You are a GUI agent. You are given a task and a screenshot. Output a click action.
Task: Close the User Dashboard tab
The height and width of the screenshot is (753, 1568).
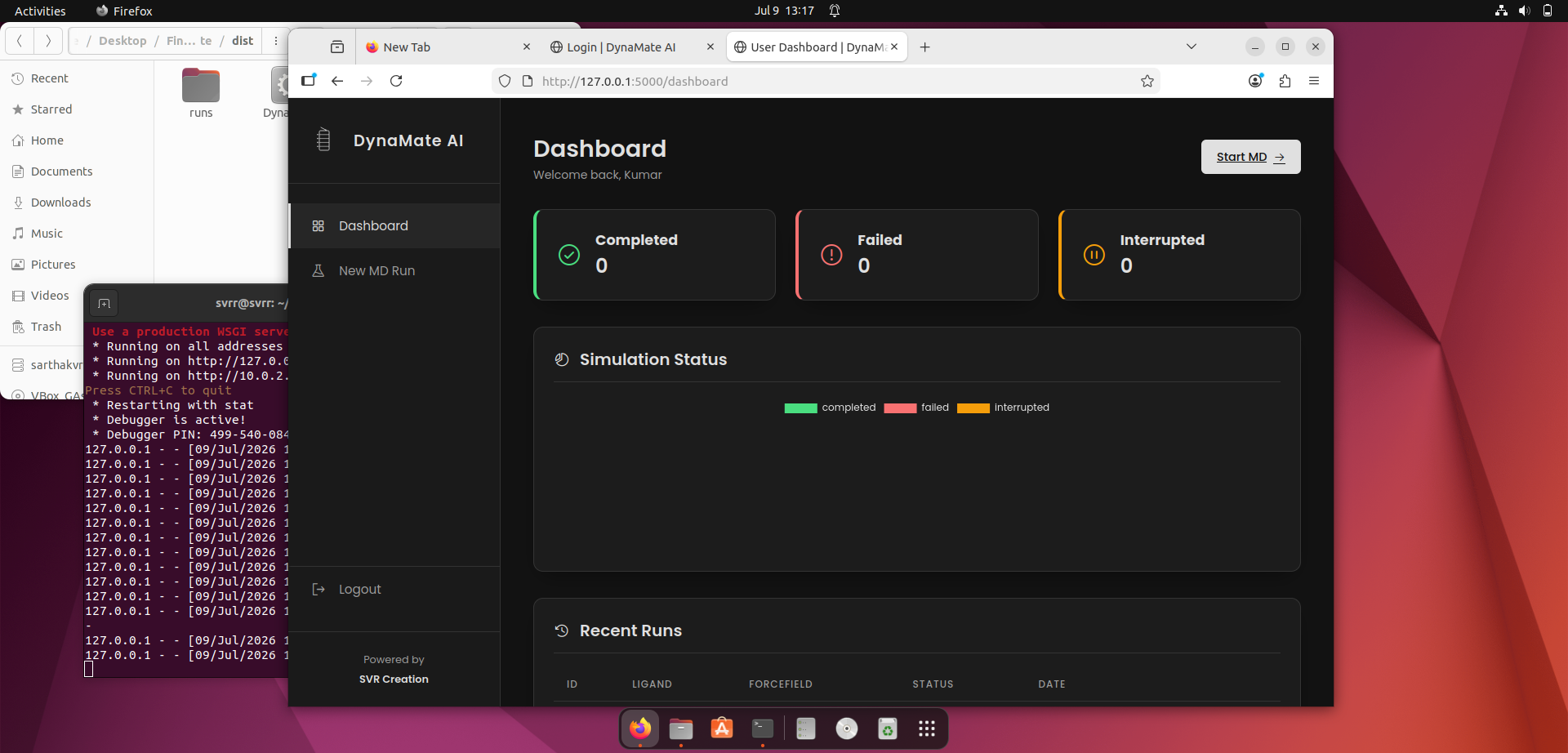pyautogui.click(x=894, y=47)
